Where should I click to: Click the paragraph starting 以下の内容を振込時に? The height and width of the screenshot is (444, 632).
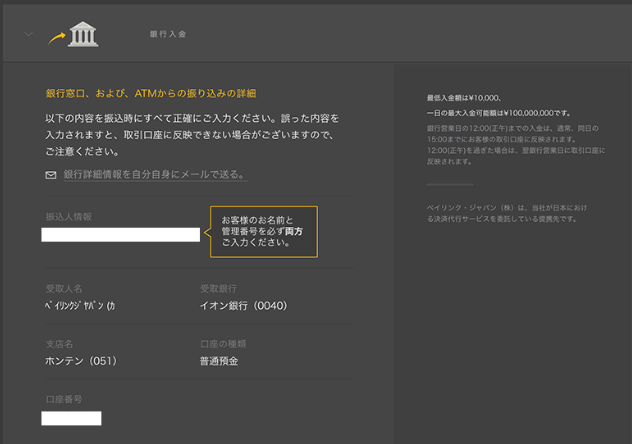[x=192, y=135]
